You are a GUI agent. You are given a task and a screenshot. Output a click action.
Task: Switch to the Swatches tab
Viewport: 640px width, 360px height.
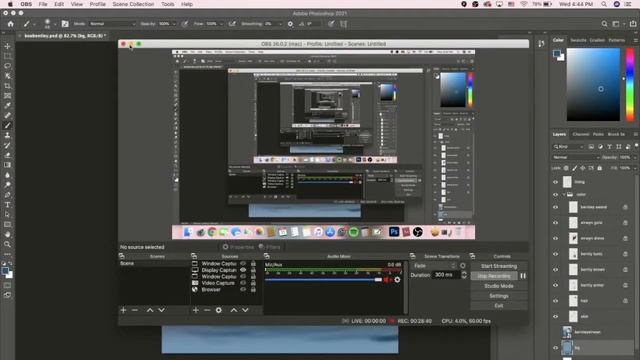tap(578, 40)
